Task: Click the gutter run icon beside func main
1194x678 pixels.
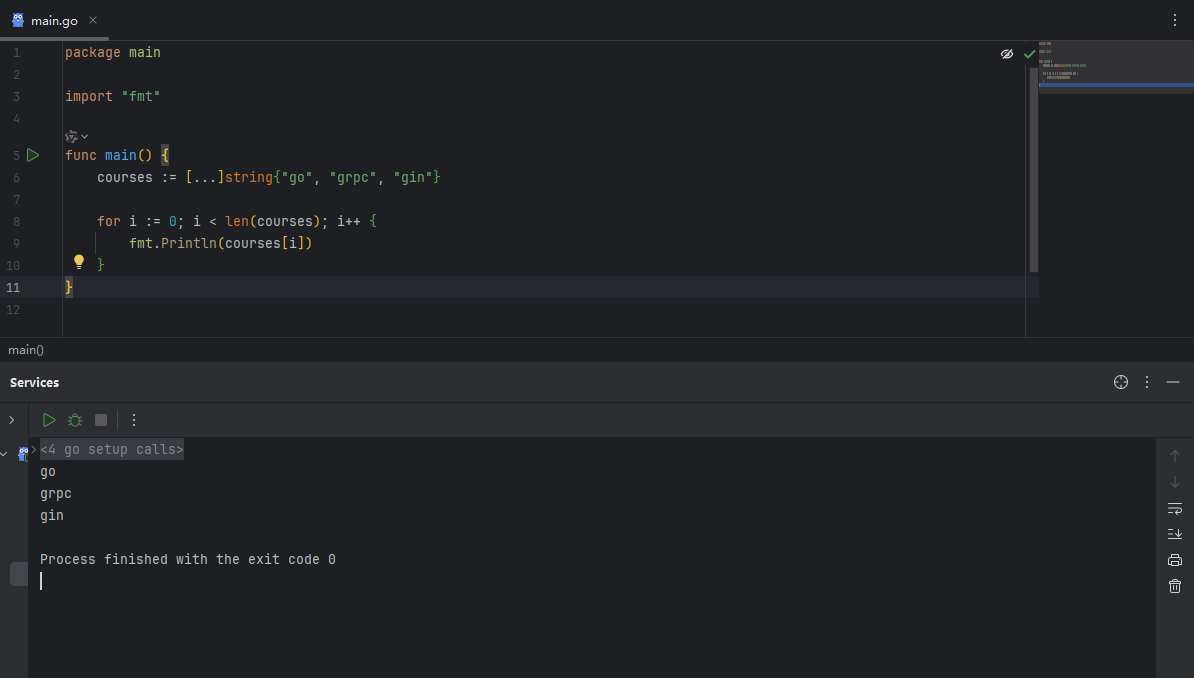Action: (33, 155)
